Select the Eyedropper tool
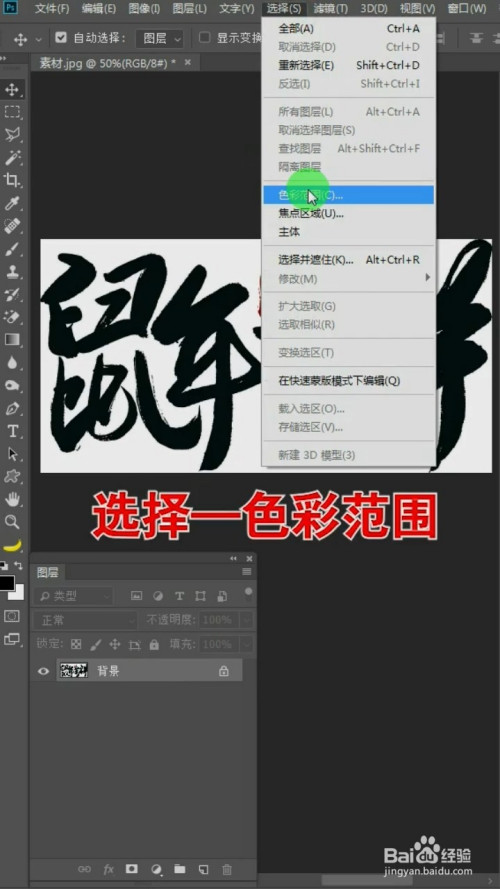The image size is (500, 889). pyautogui.click(x=12, y=204)
